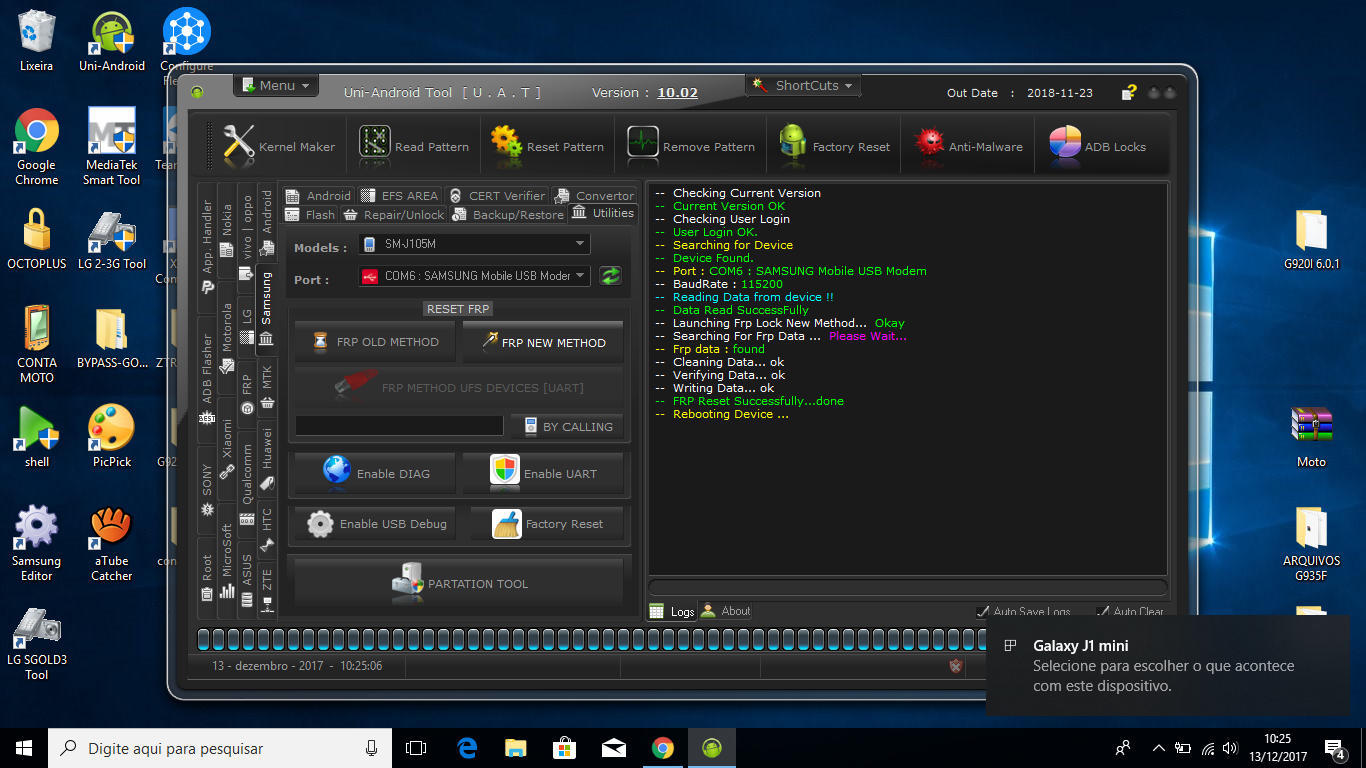Select the Reset Pattern tool
Screen dimensions: 1366x768
(x=547, y=146)
